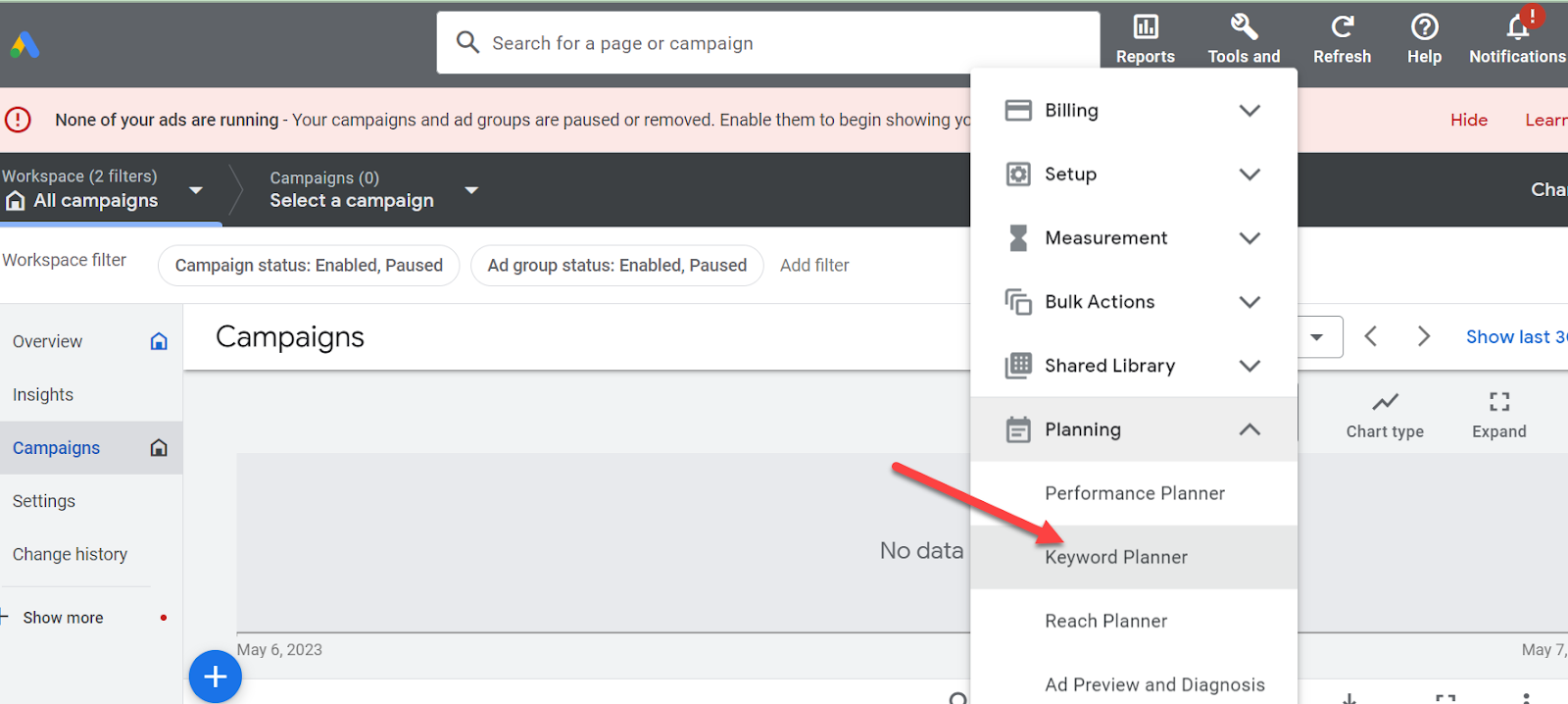Click the Billing menu label
The width and height of the screenshot is (1568, 704).
tap(1071, 110)
